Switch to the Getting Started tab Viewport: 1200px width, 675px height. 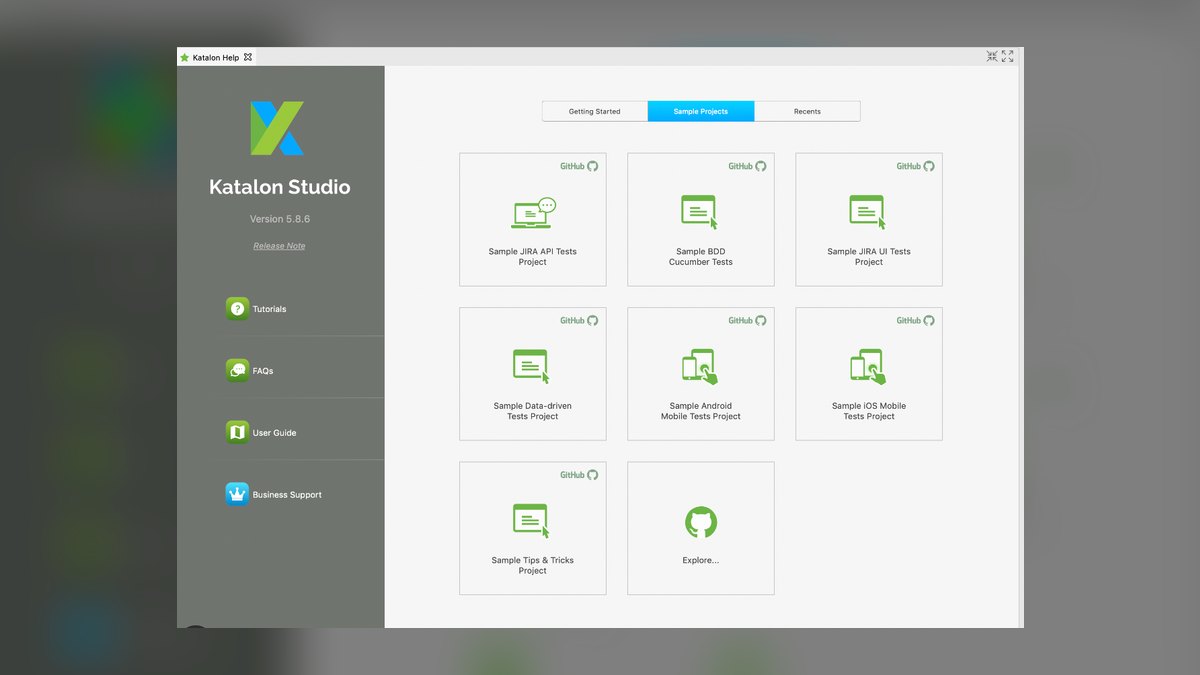(595, 111)
